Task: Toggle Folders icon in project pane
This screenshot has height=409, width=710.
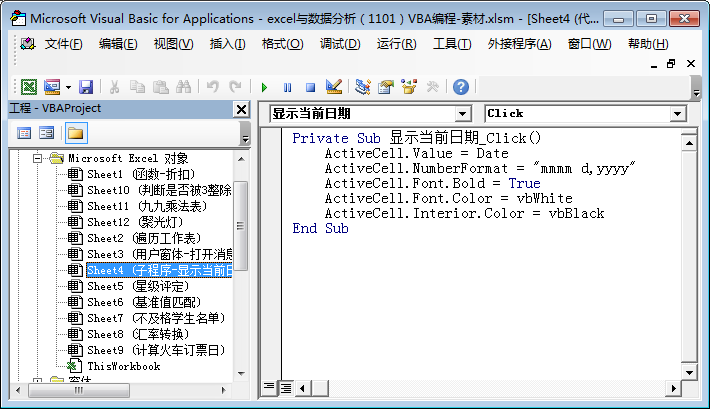Action: click(x=76, y=133)
